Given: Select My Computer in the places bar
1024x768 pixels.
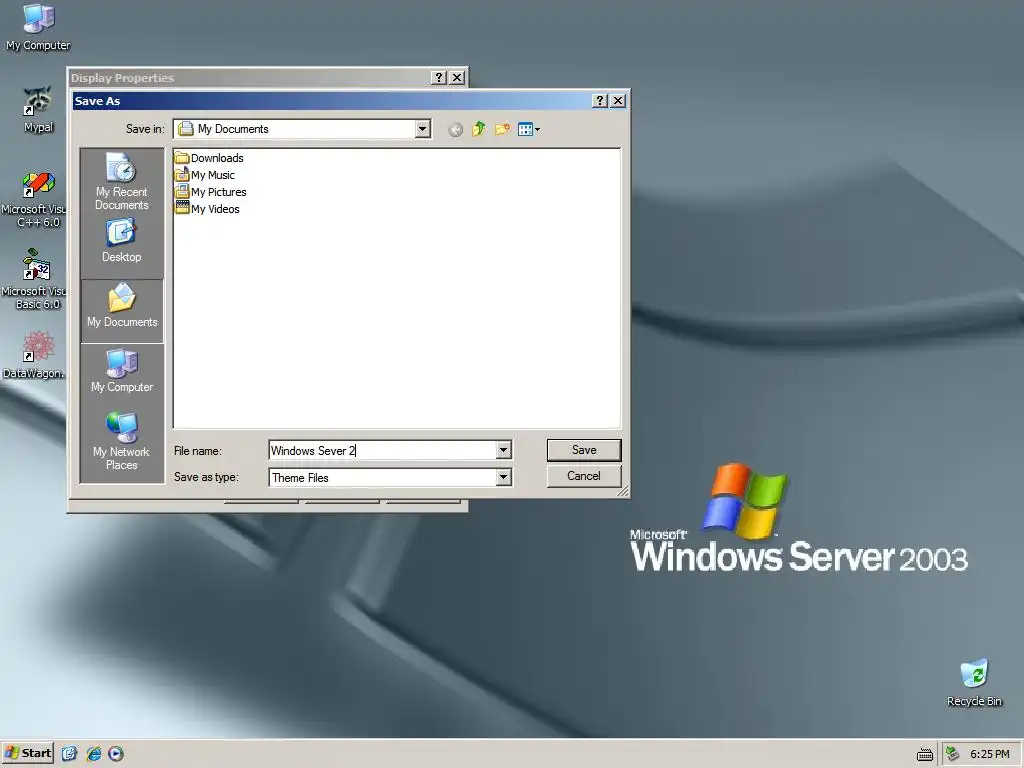Looking at the screenshot, I should (x=122, y=370).
